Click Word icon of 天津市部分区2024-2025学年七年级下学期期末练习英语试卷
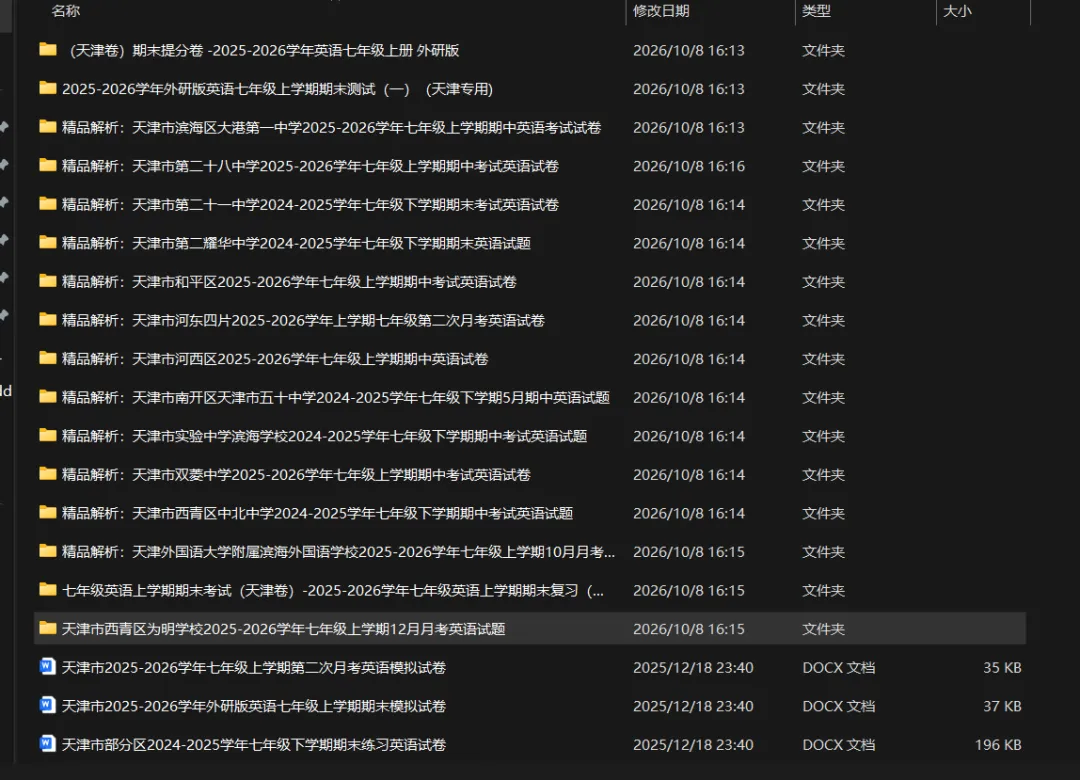The height and width of the screenshot is (780, 1080). click(48, 743)
